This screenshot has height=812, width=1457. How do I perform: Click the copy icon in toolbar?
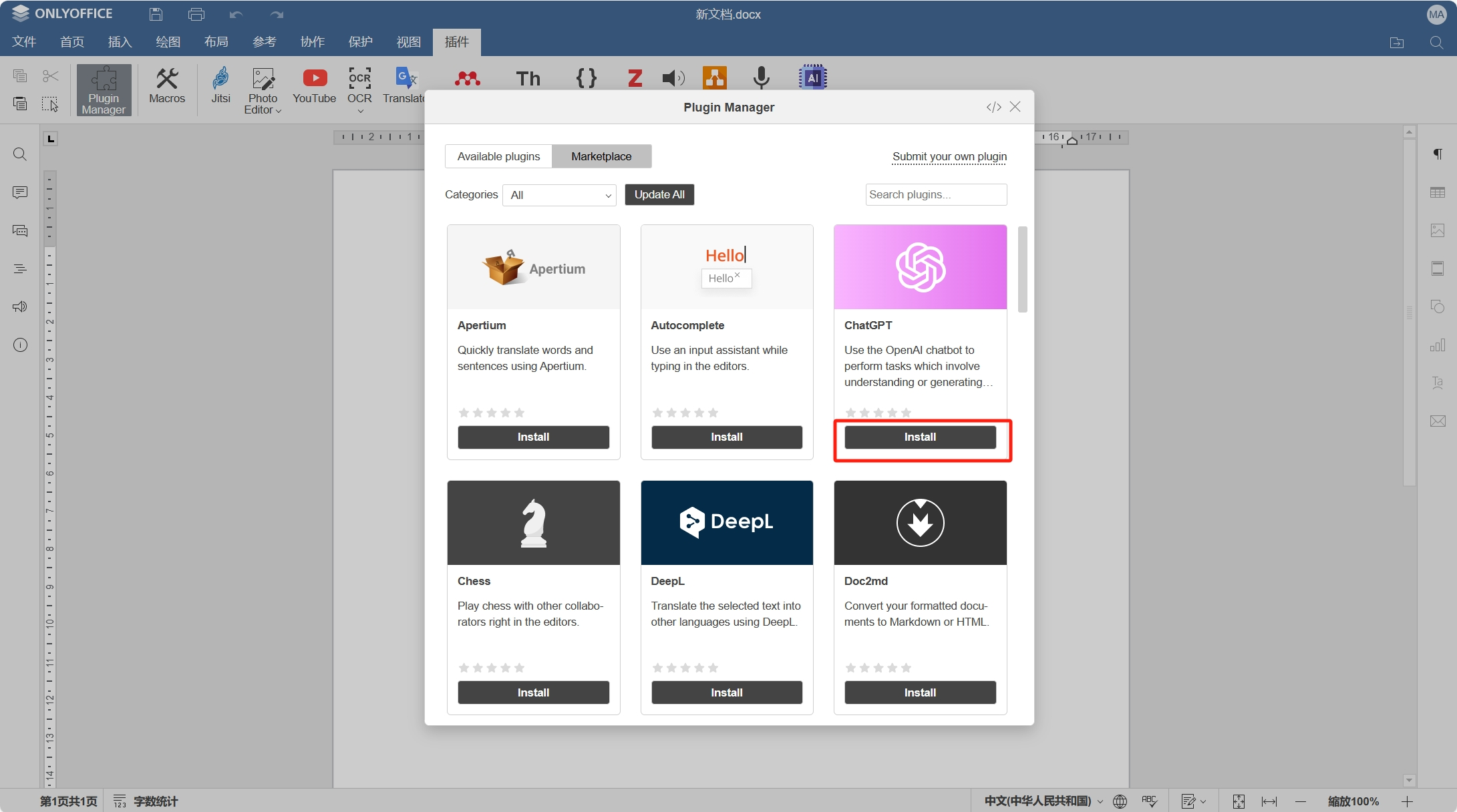click(x=20, y=75)
